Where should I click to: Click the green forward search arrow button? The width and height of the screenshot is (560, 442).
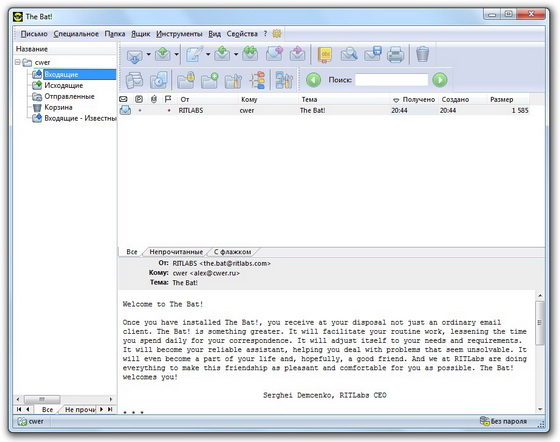pyautogui.click(x=440, y=80)
